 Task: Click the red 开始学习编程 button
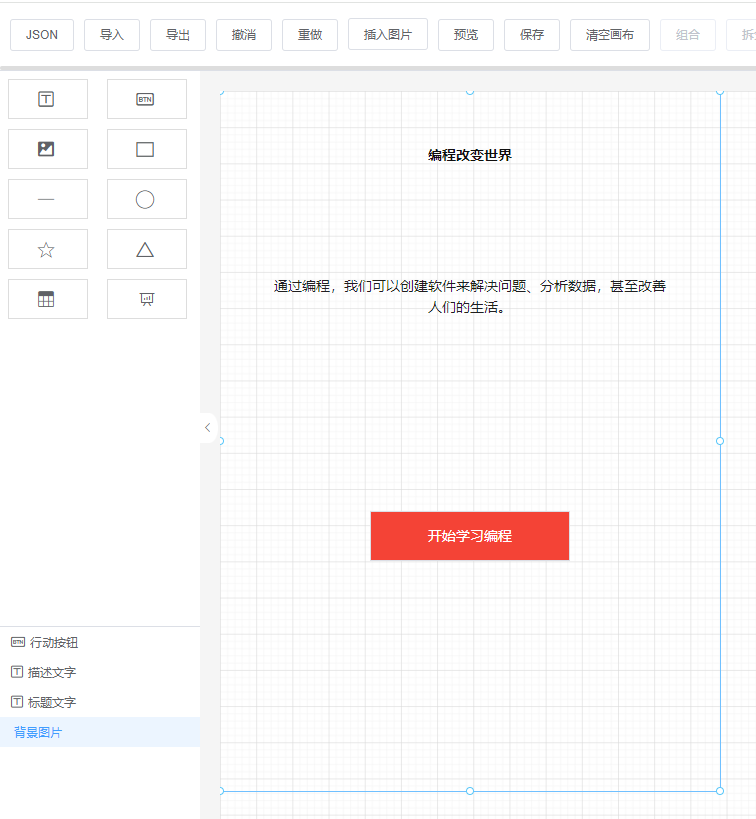[x=470, y=536]
